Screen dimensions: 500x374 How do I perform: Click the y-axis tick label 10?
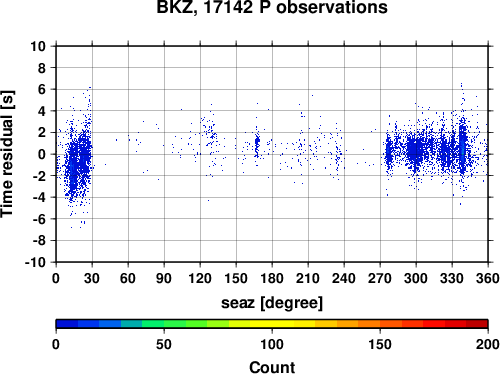38,46
